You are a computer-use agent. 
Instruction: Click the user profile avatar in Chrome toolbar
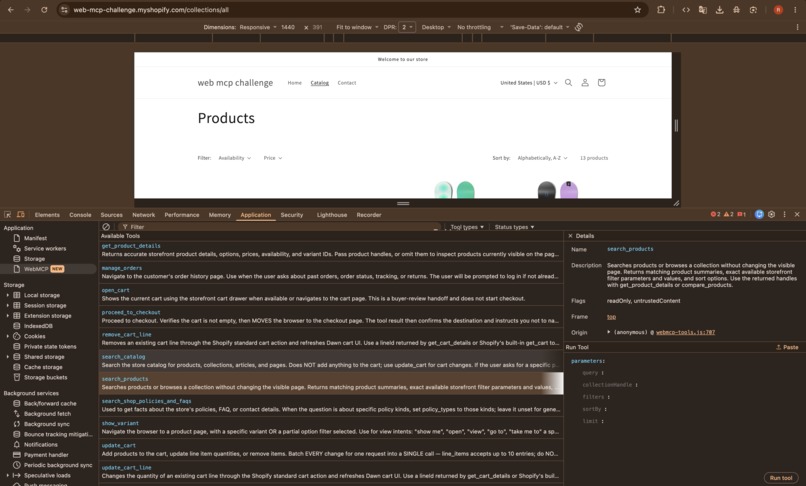coord(778,10)
